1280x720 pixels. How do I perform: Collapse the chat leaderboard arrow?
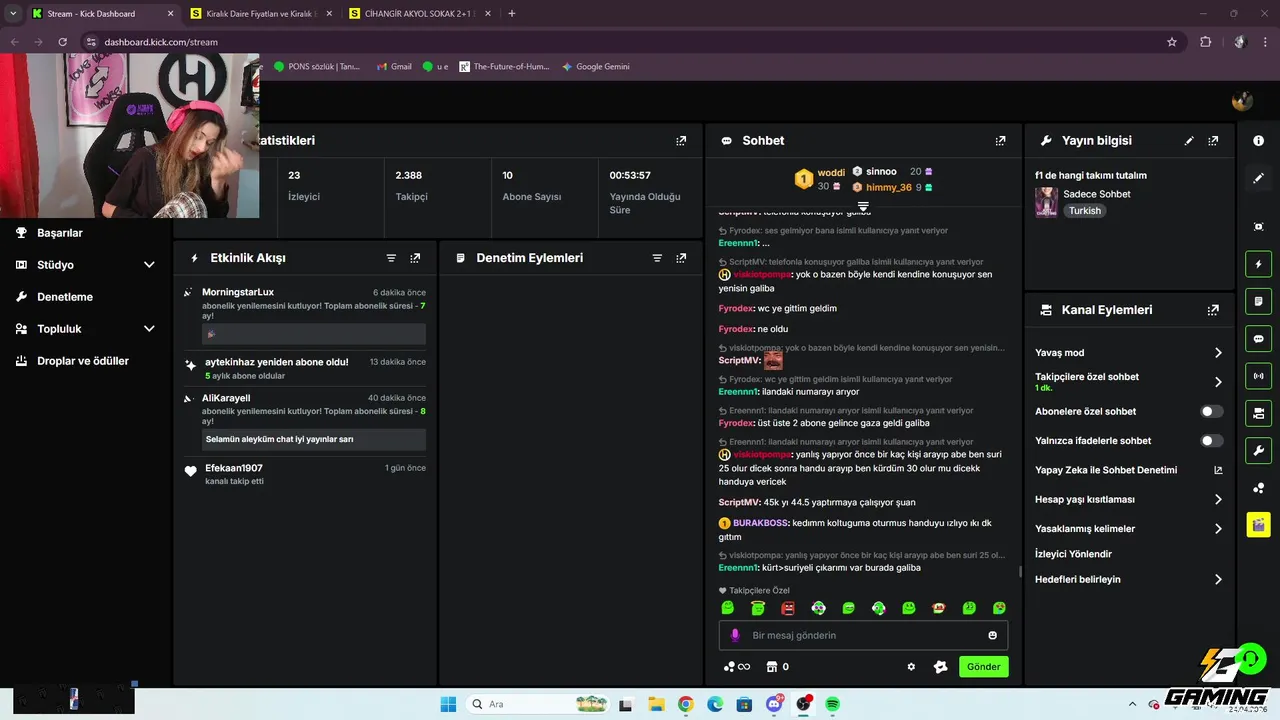[863, 206]
